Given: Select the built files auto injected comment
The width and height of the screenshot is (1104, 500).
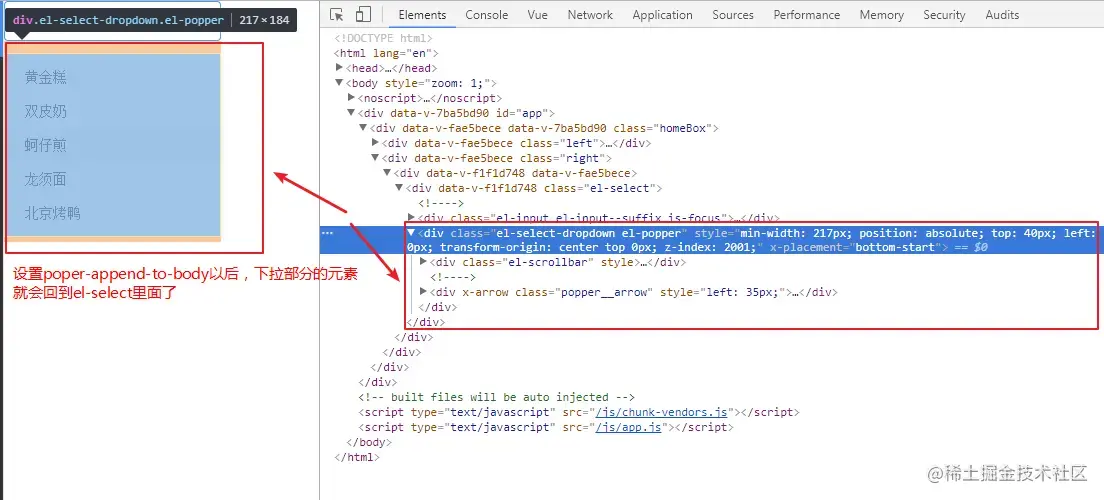Looking at the screenshot, I should [496, 397].
